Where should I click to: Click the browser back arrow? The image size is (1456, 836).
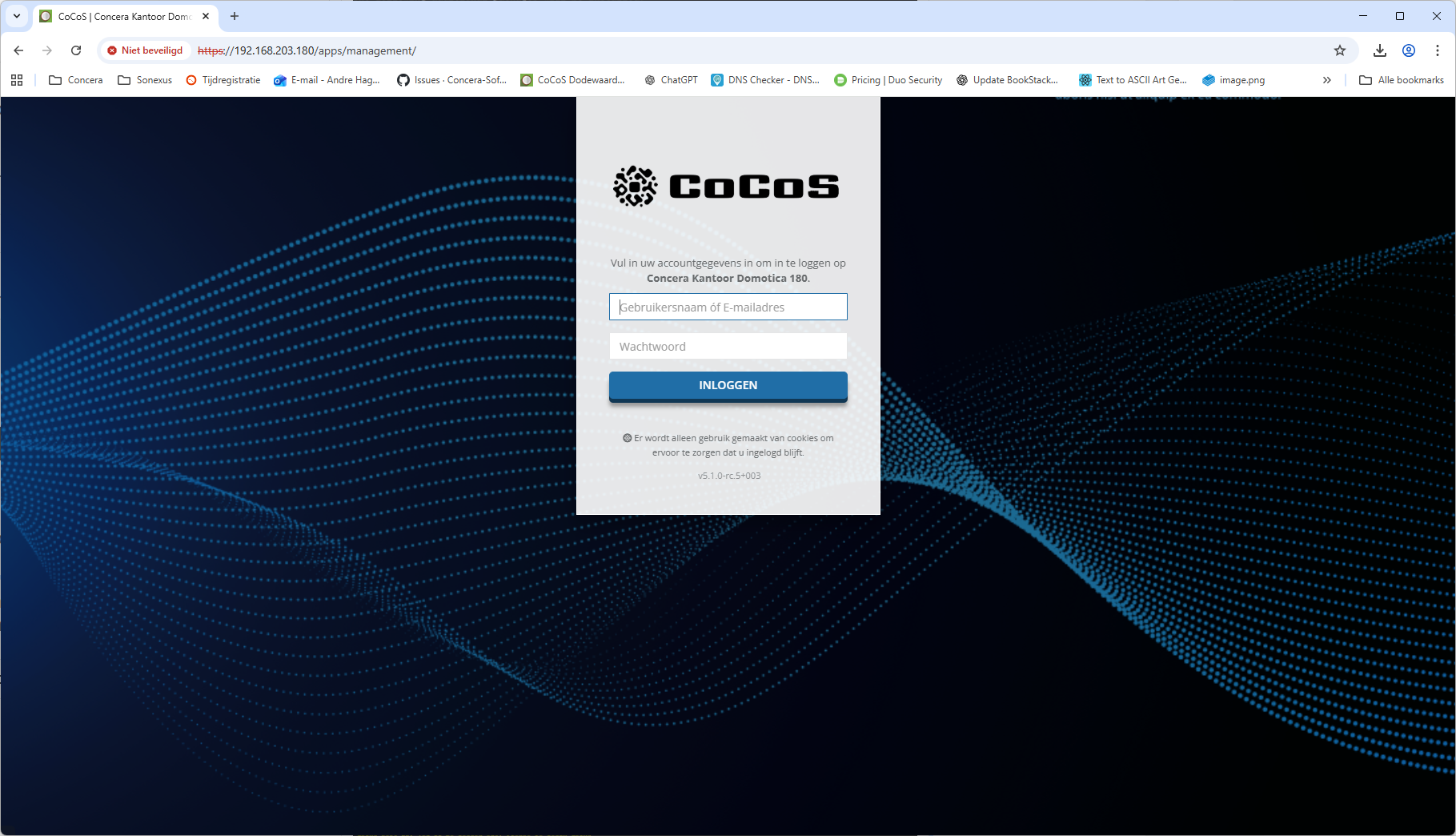18,50
